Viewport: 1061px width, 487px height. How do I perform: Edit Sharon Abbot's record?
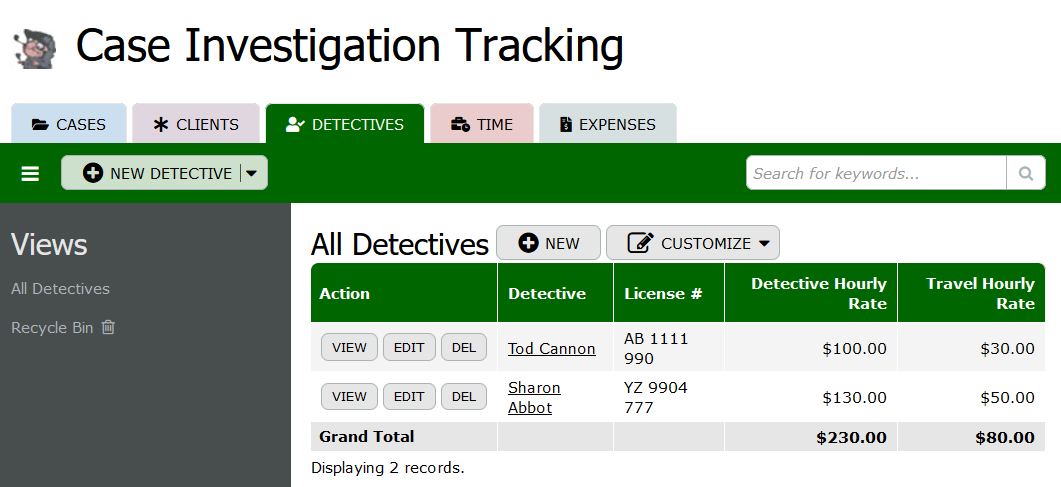(x=409, y=396)
